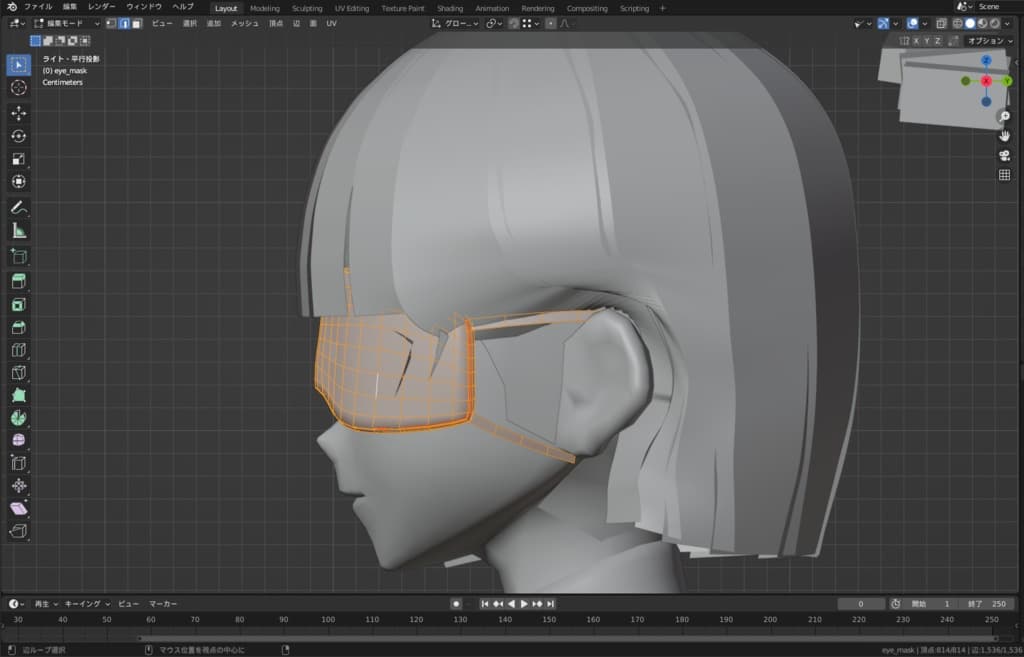Click the pan view hand icon
The height and width of the screenshot is (657, 1024).
[1004, 135]
